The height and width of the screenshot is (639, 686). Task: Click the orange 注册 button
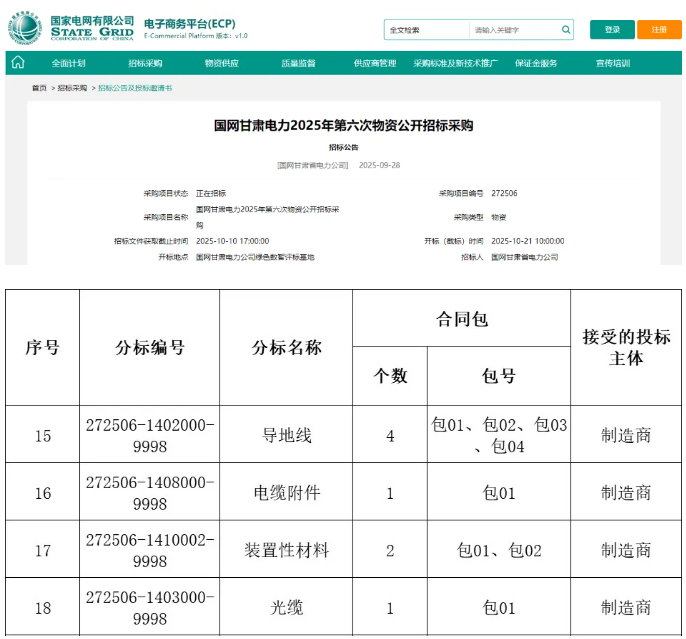point(659,30)
